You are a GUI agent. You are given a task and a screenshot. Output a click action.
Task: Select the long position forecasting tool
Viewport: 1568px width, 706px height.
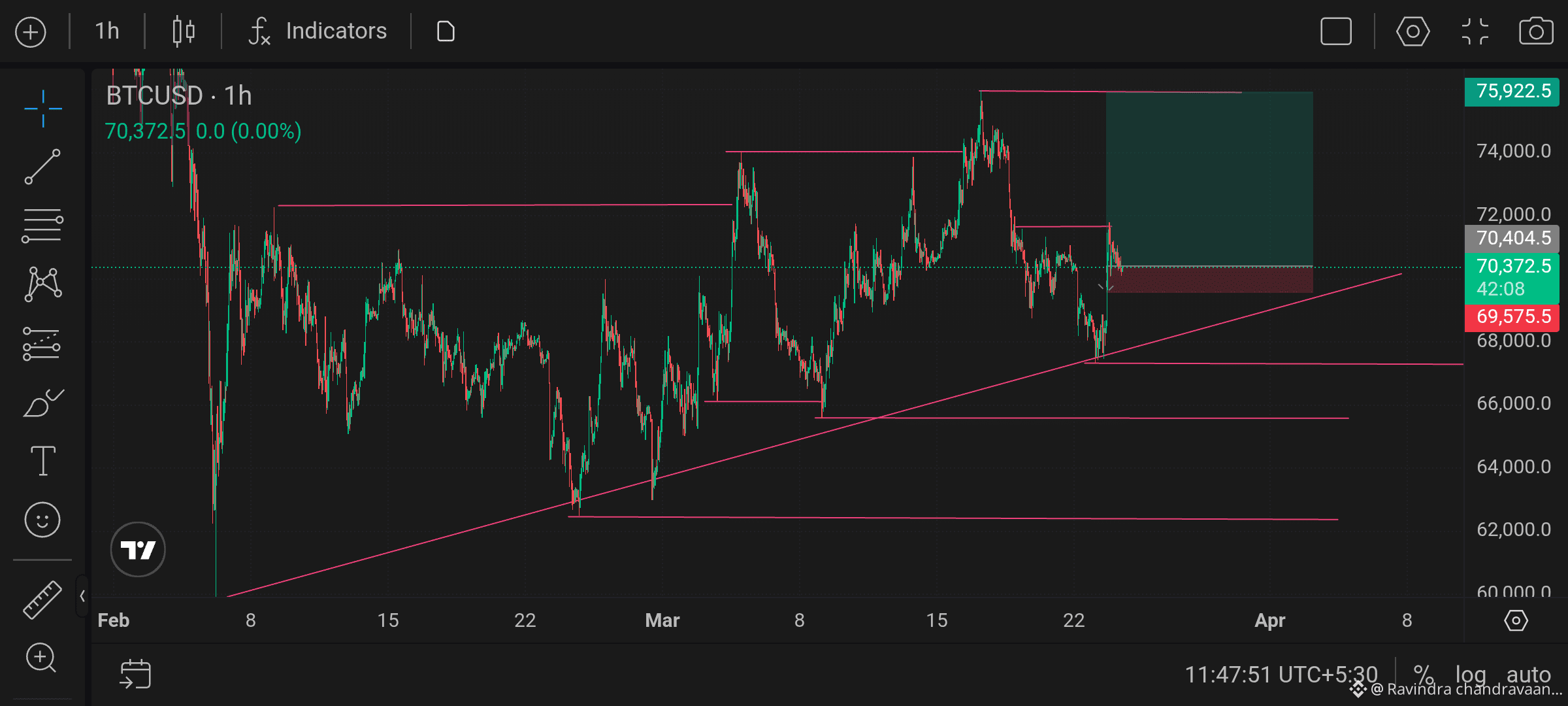pos(42,344)
